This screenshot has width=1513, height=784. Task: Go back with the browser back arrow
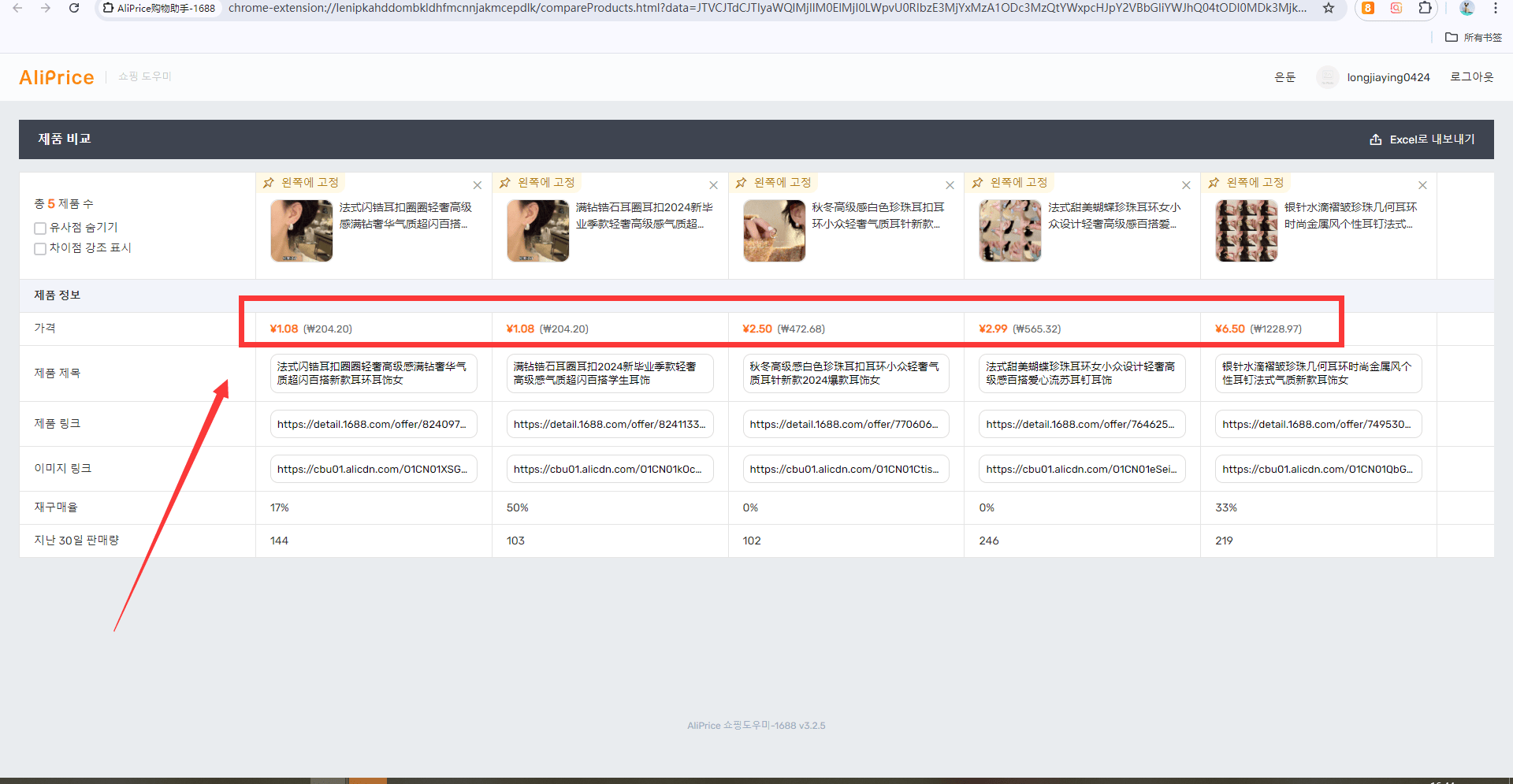click(x=17, y=8)
